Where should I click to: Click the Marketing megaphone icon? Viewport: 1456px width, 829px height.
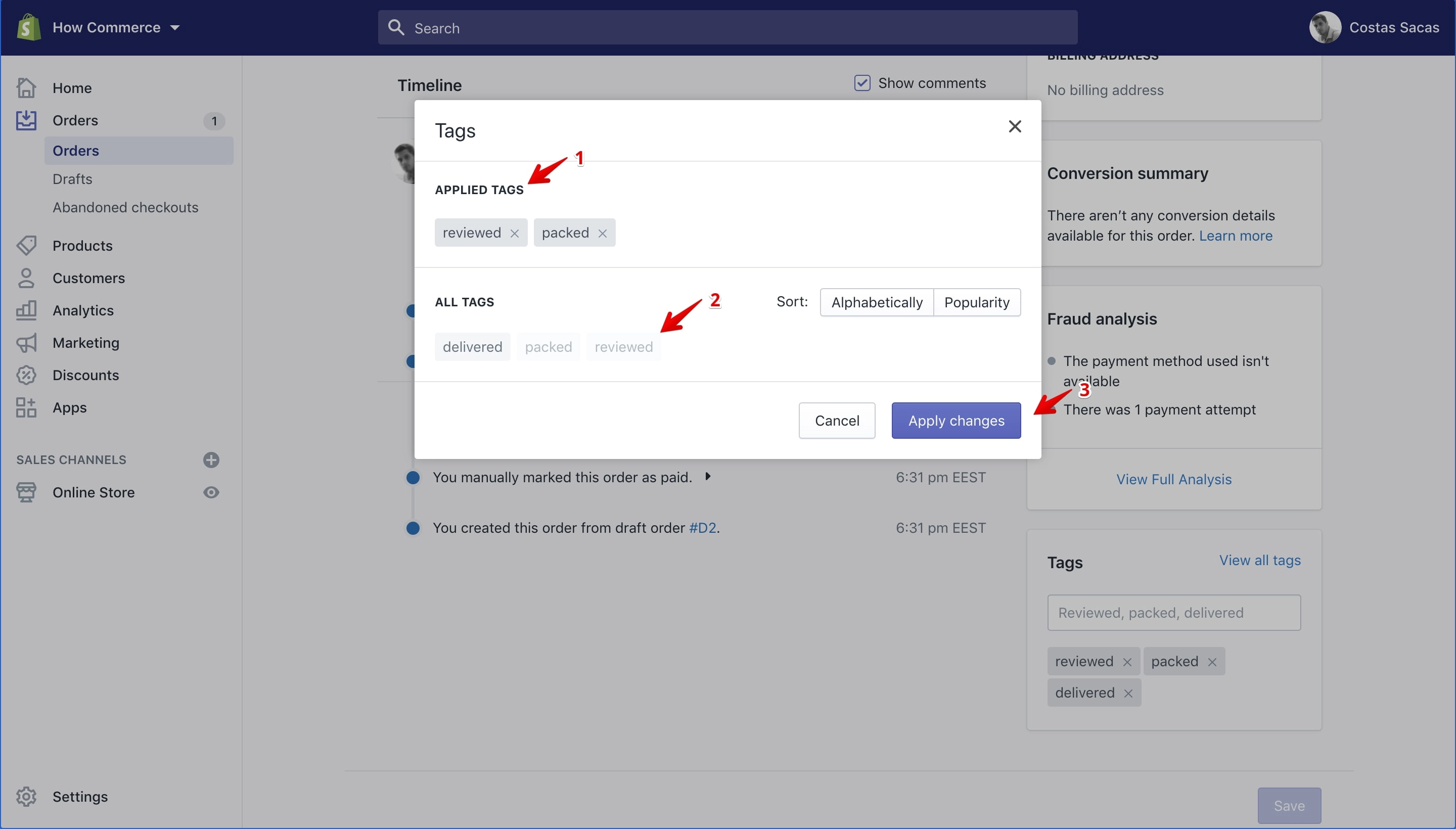26,343
